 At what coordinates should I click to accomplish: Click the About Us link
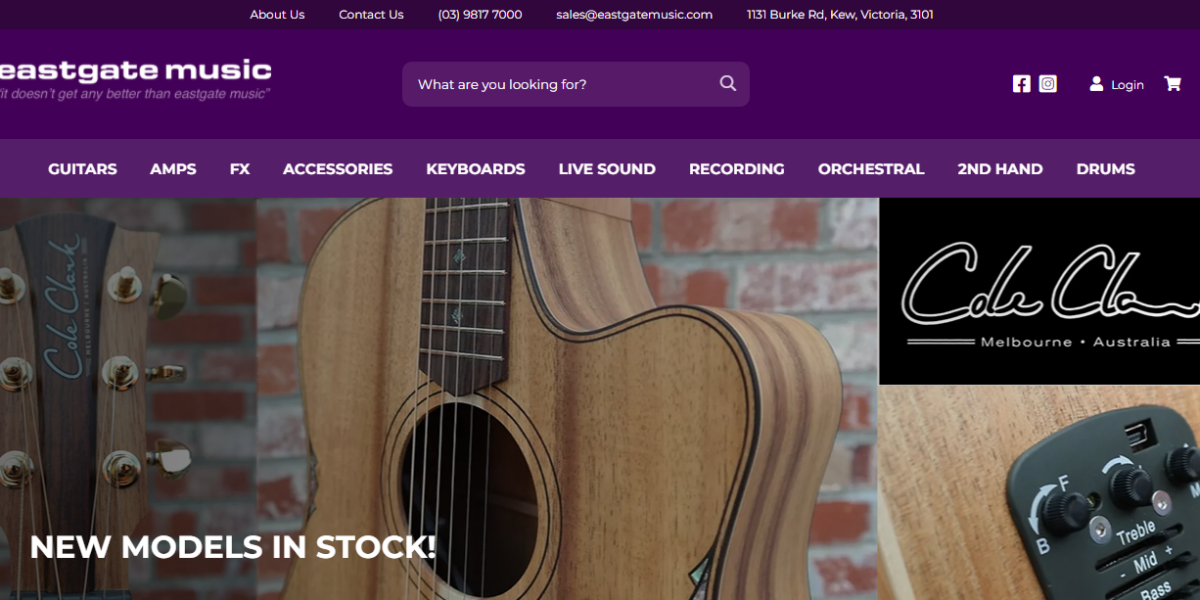(277, 14)
